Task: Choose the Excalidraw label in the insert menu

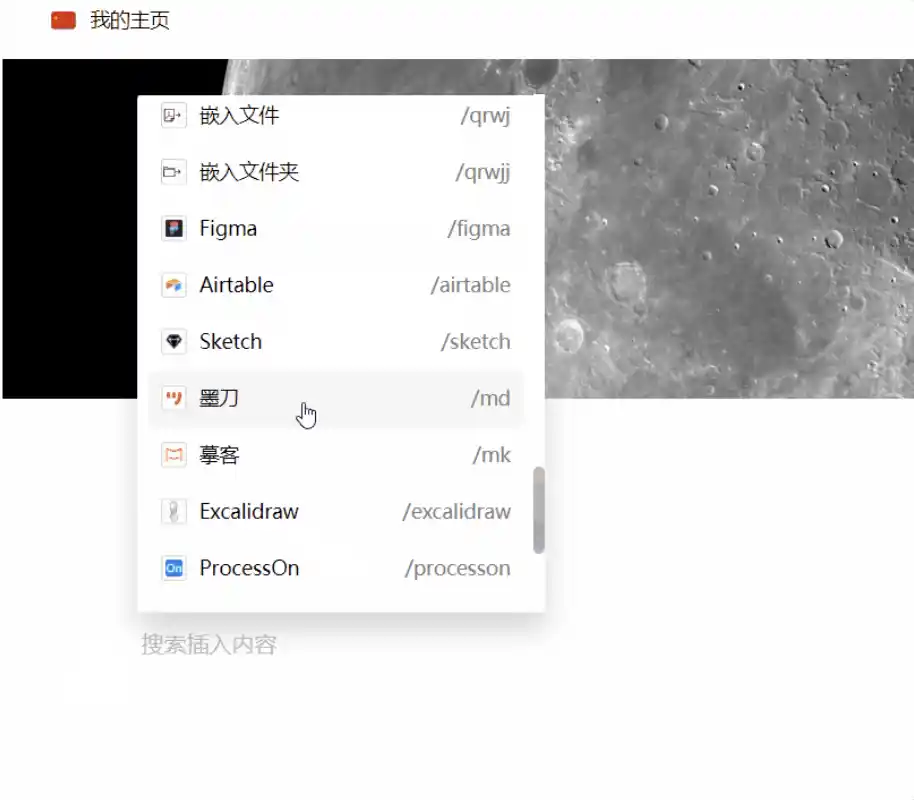Action: pos(249,512)
